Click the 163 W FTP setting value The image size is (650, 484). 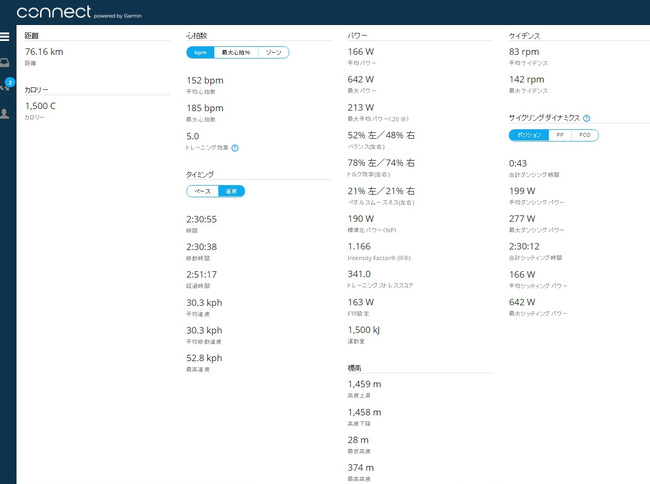coord(361,302)
